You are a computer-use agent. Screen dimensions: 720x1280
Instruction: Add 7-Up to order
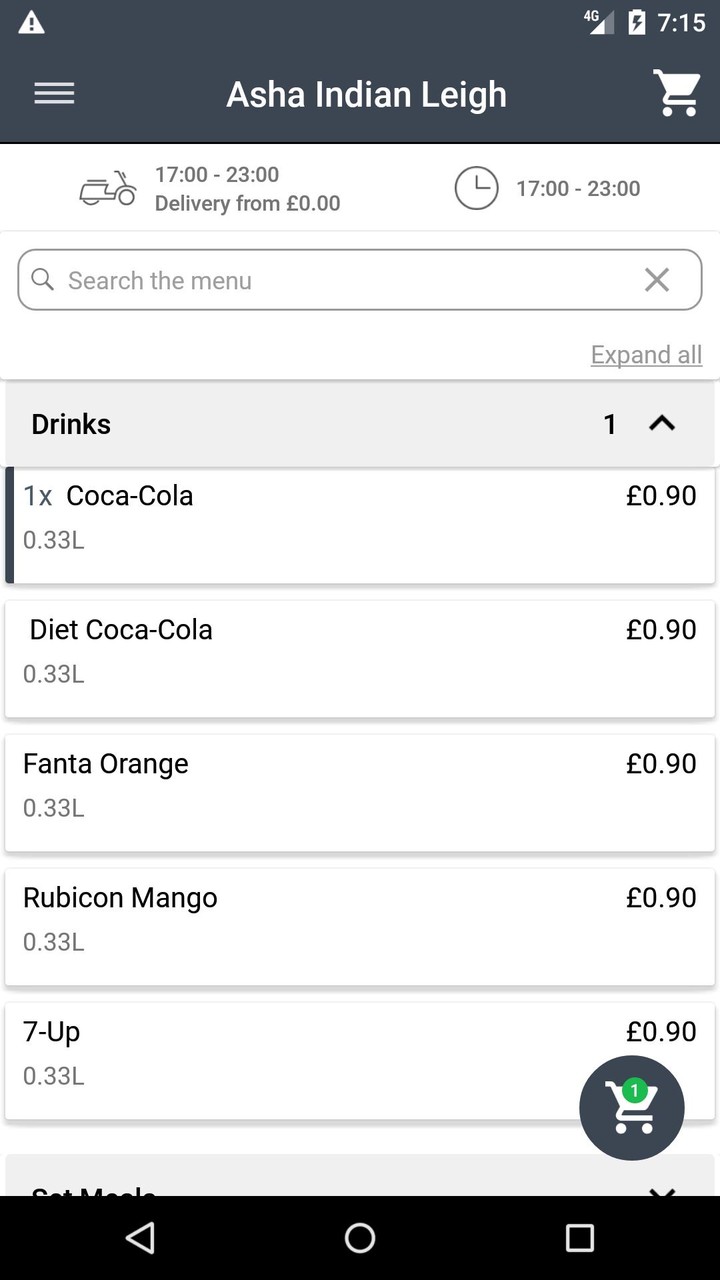point(300,1060)
